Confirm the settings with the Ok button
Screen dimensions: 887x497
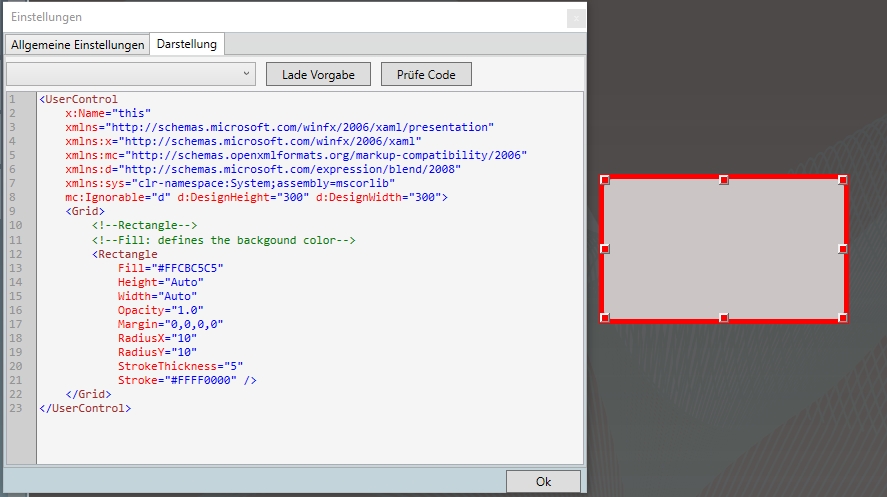pos(543,481)
